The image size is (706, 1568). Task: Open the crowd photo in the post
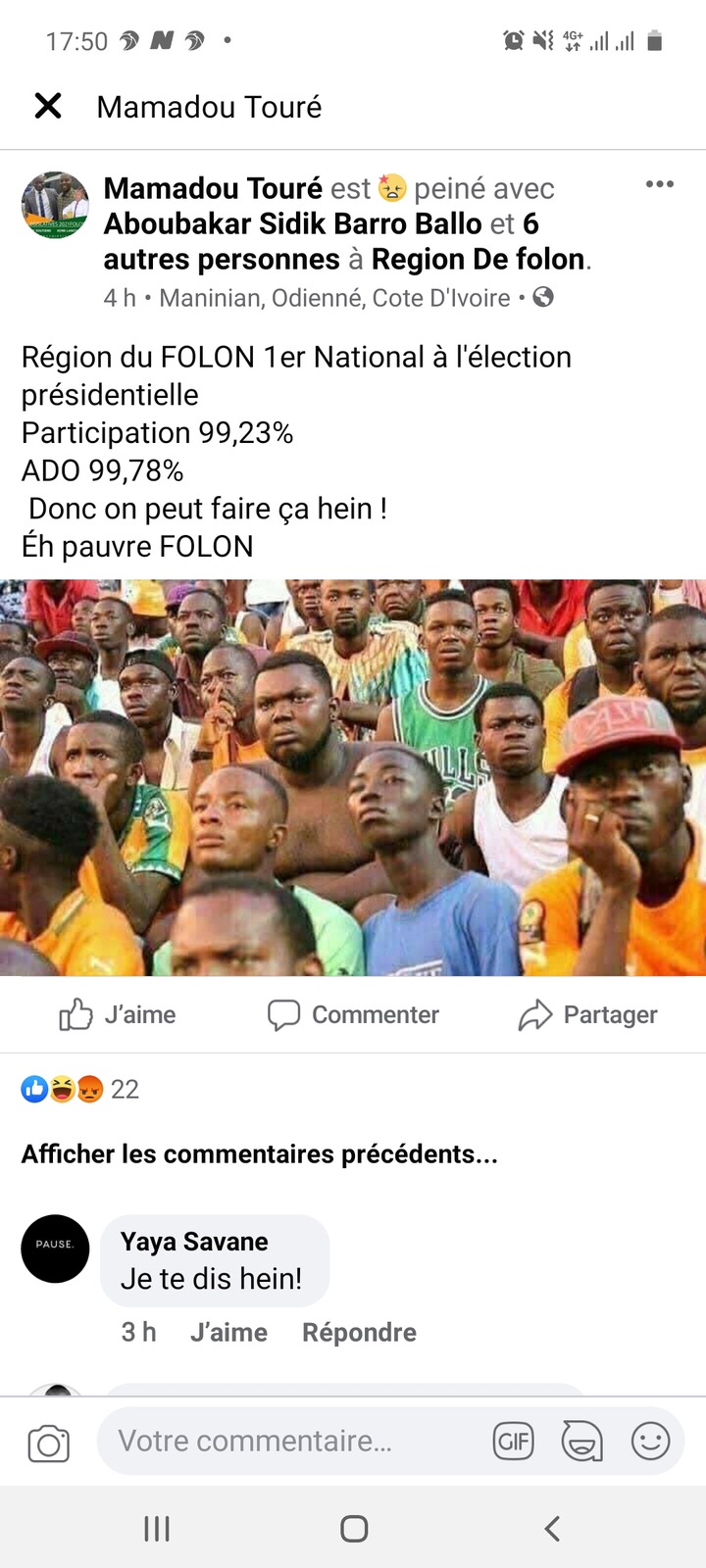(x=353, y=777)
